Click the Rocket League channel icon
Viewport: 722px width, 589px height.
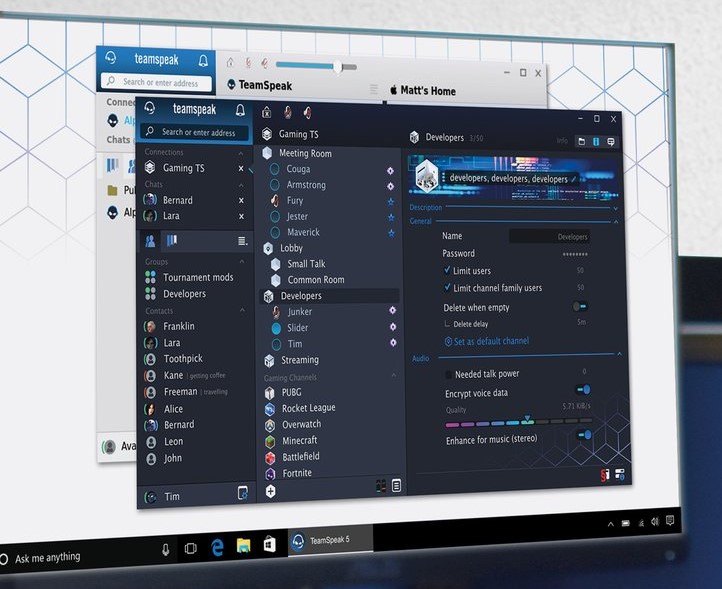[x=270, y=409]
